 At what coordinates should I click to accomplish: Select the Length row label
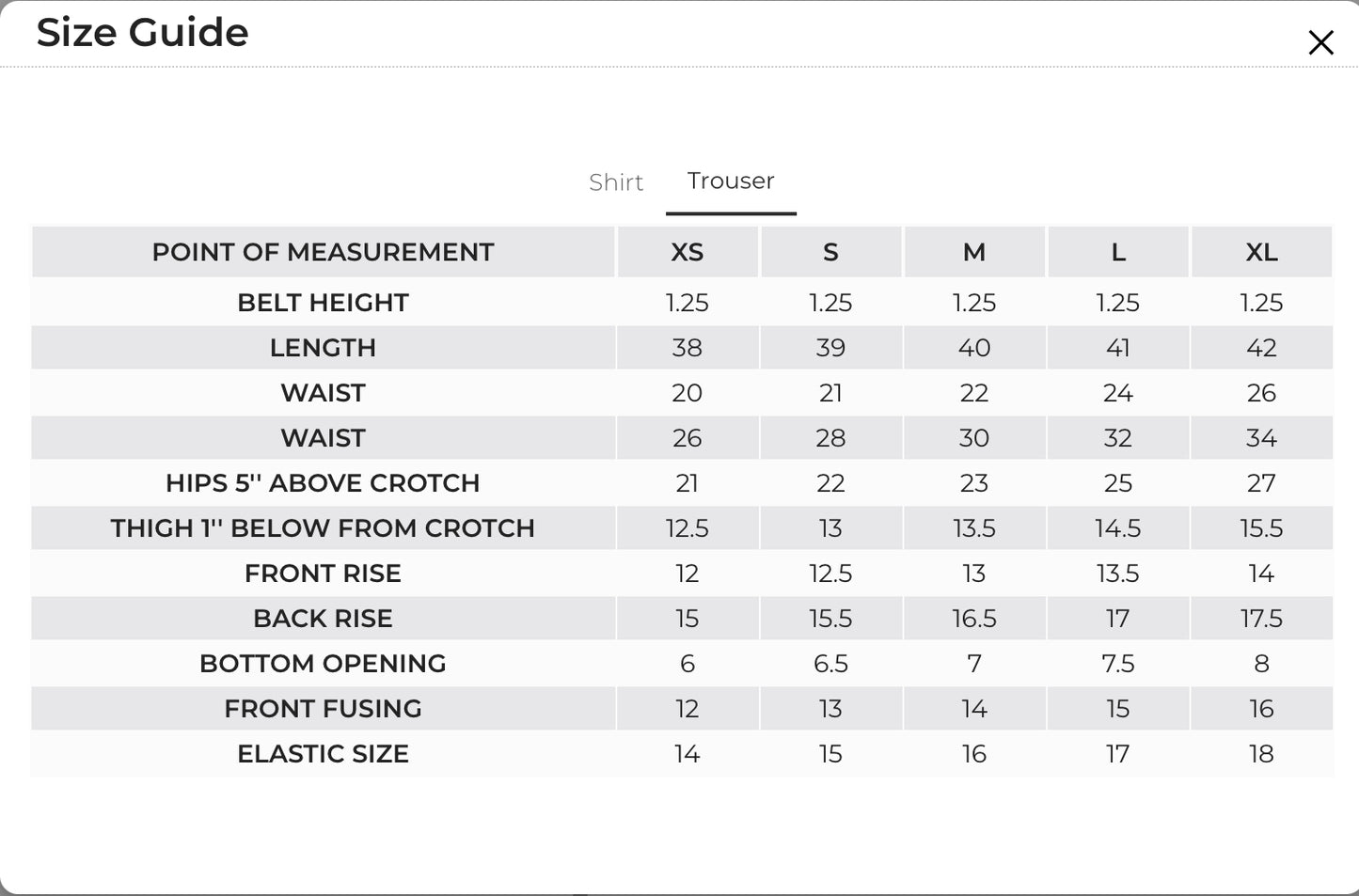pyautogui.click(x=323, y=348)
